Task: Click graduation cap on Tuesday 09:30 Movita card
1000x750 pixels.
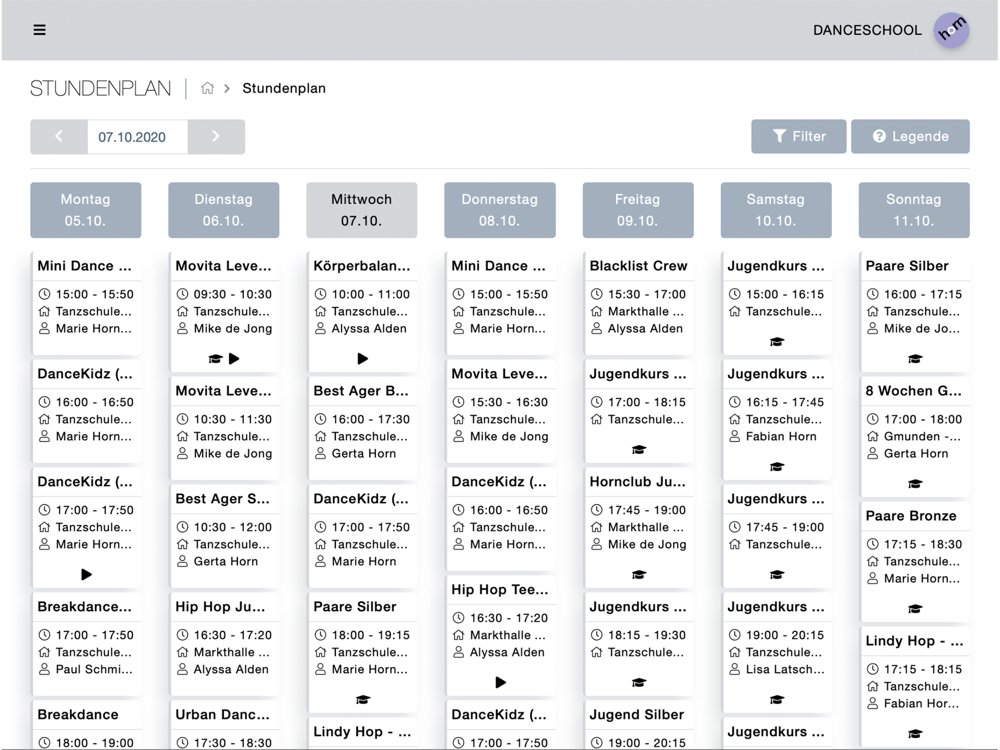Action: click(216, 359)
